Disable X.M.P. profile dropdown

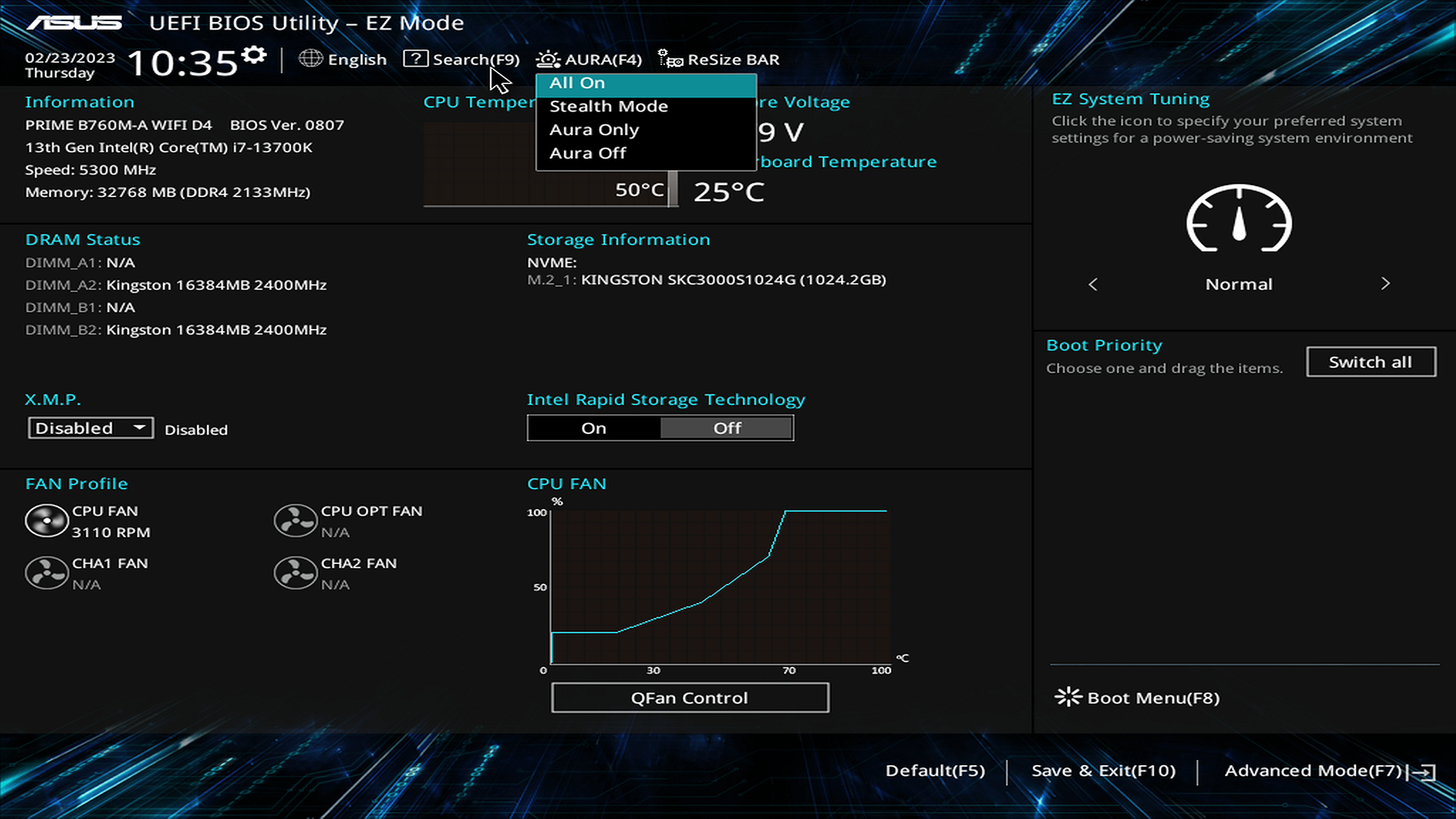point(89,428)
